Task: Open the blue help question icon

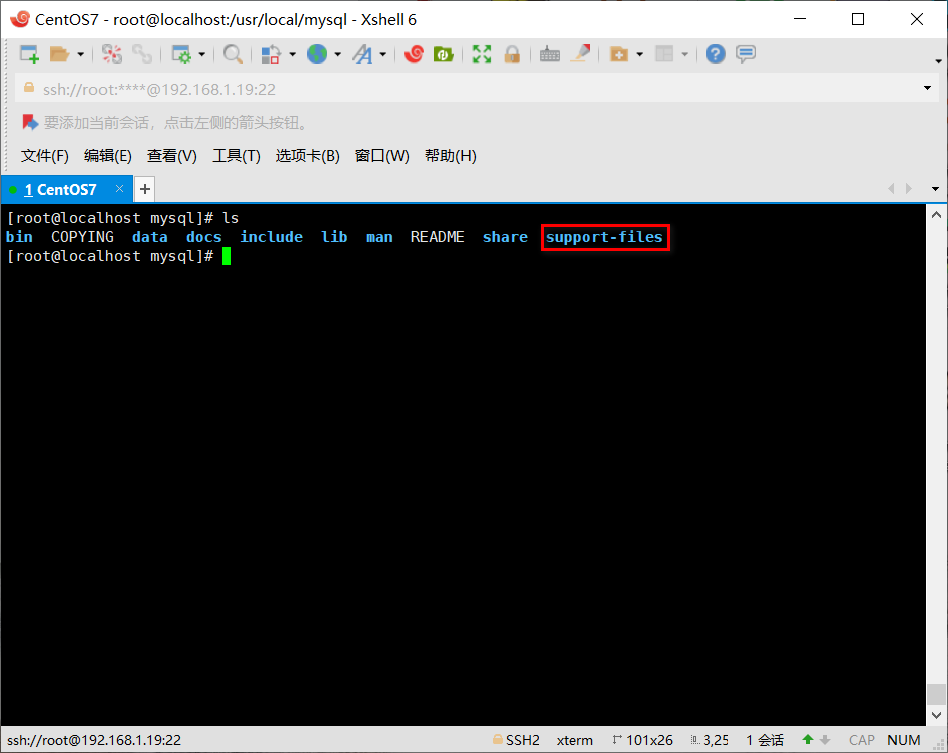Action: tap(716, 54)
